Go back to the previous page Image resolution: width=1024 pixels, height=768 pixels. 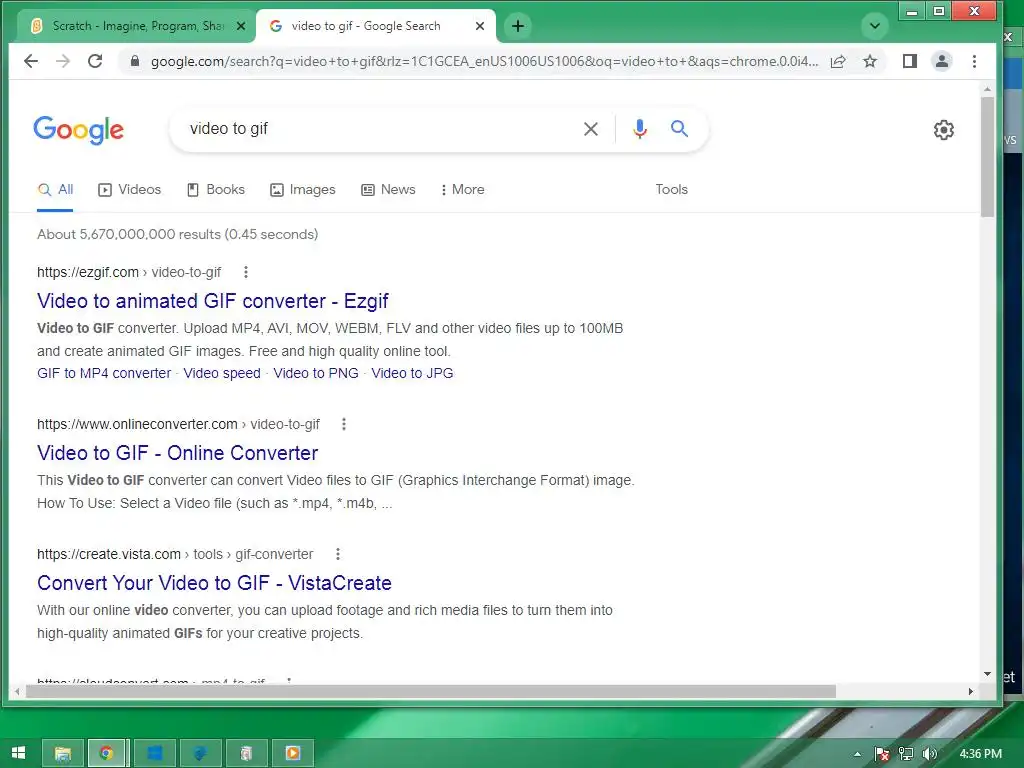tap(31, 61)
